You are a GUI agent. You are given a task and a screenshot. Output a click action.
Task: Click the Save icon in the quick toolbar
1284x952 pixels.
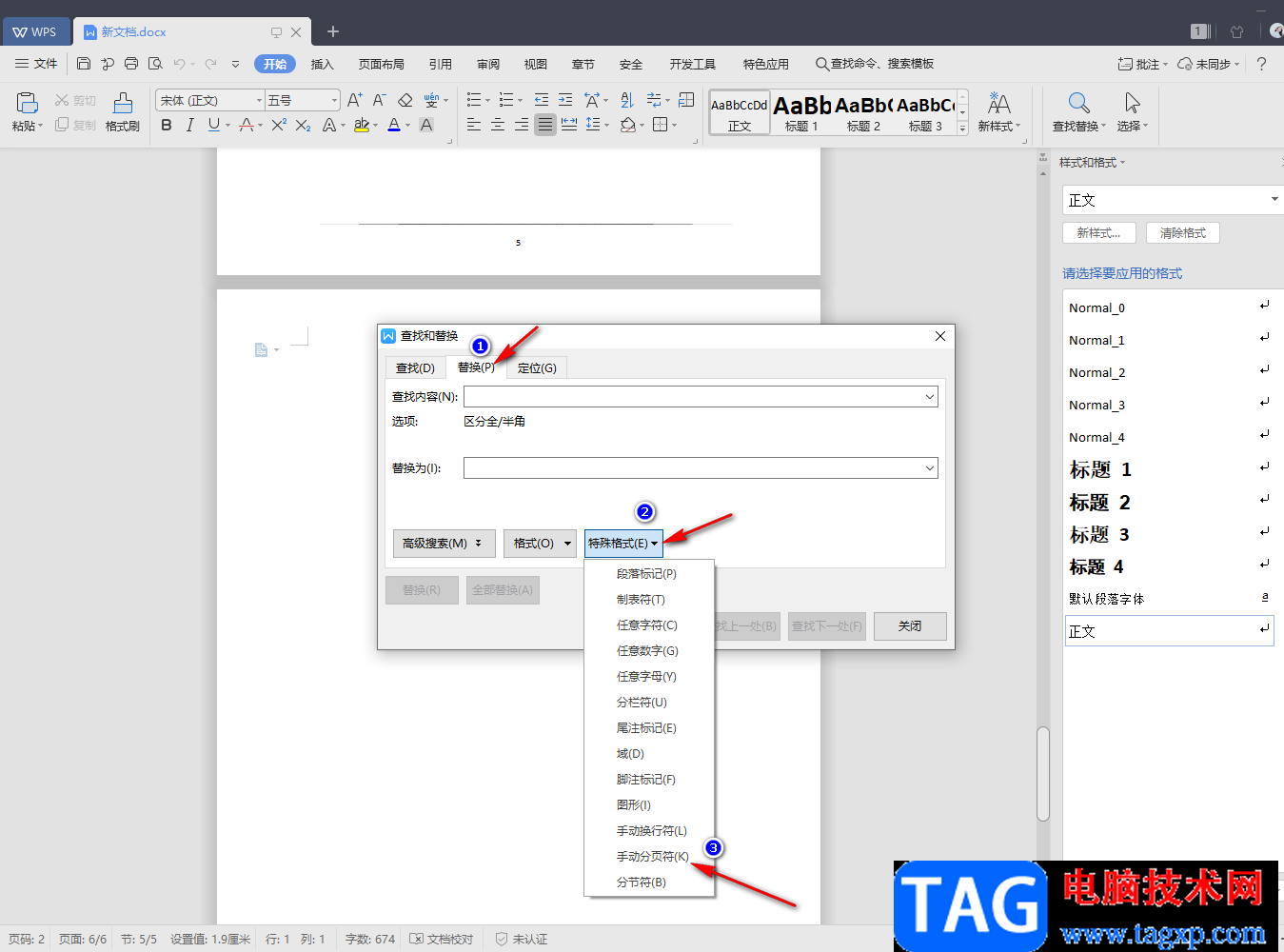coord(84,64)
